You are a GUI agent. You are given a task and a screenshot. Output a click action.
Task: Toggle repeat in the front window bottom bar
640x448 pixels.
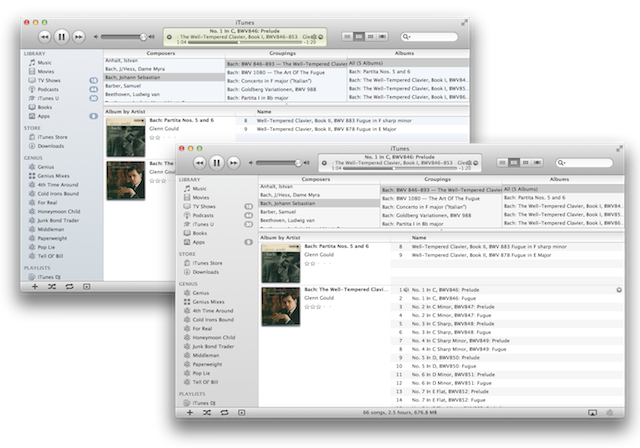point(224,413)
